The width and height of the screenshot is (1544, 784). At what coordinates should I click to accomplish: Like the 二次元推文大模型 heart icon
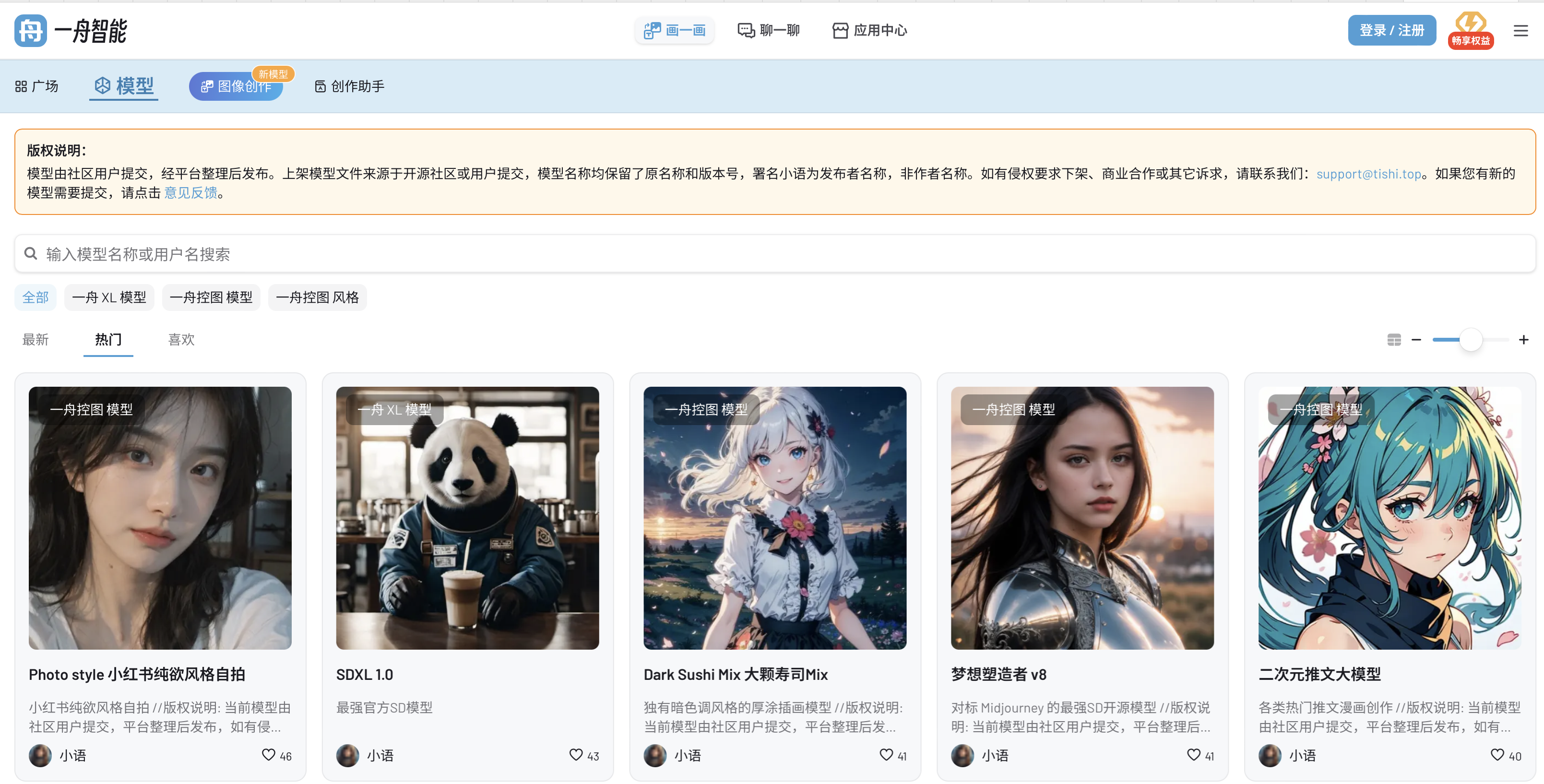coord(1496,755)
